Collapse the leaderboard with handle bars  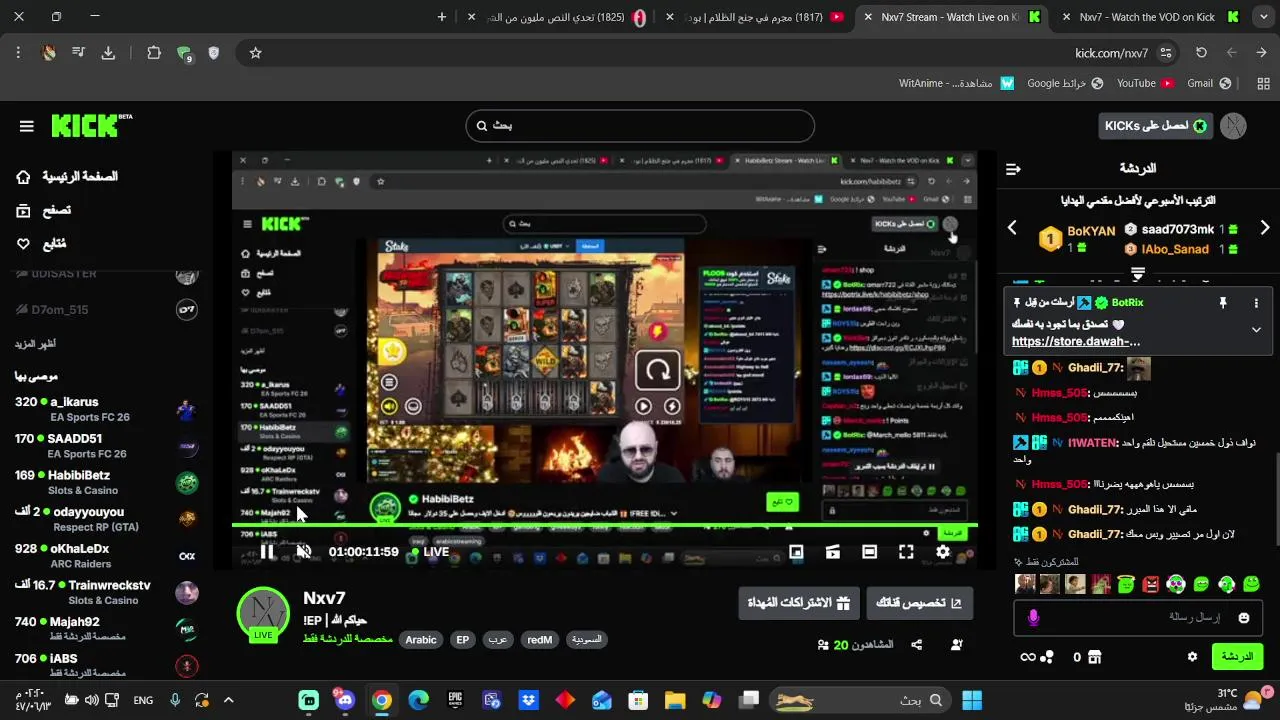[x=1138, y=272]
